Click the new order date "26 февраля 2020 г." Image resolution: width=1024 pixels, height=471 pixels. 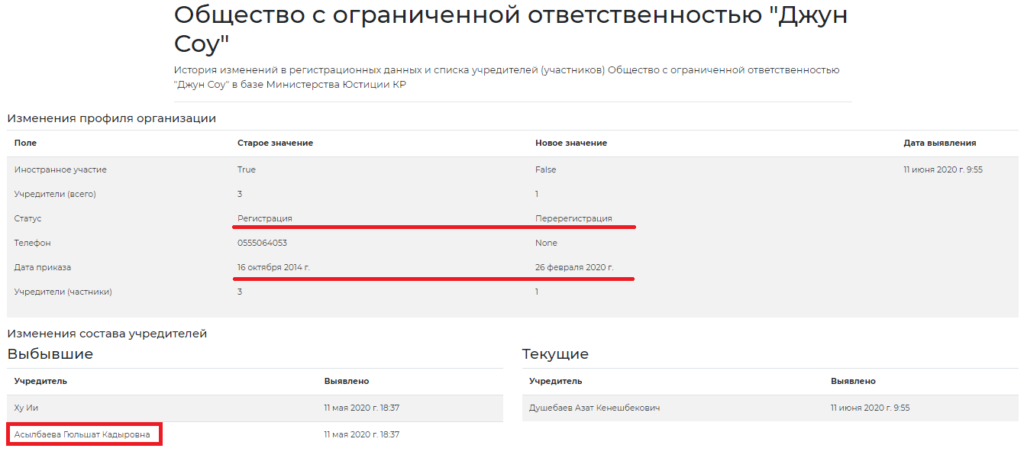pos(574,267)
